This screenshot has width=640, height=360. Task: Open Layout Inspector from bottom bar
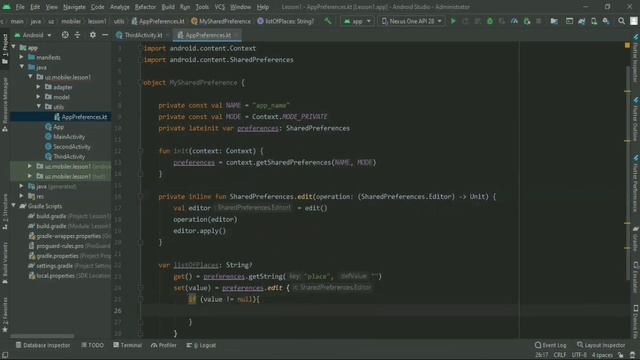601,345
